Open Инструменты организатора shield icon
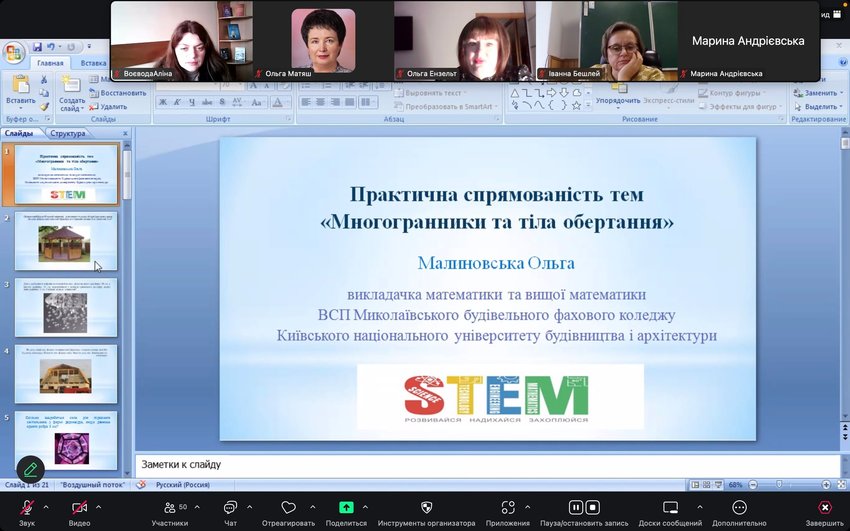The image size is (850, 531). [x=426, y=508]
